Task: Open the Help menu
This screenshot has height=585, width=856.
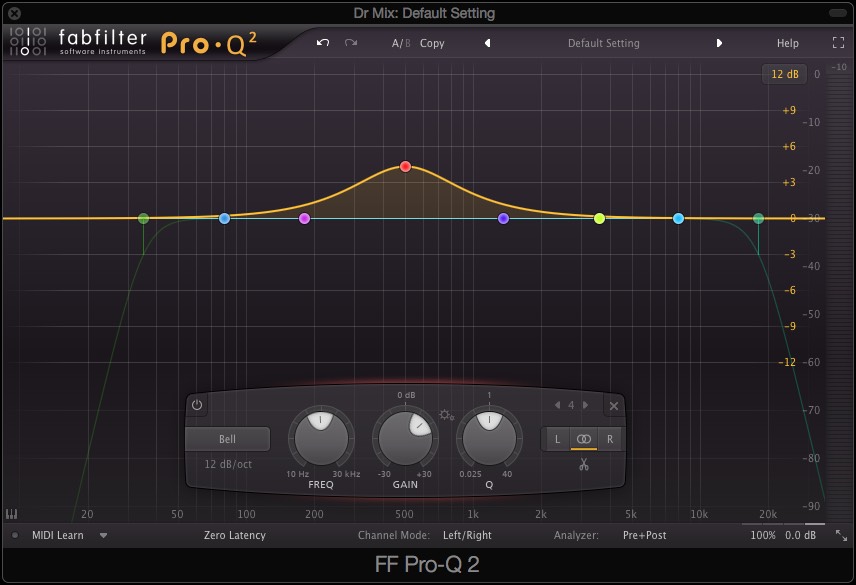Action: tap(787, 43)
